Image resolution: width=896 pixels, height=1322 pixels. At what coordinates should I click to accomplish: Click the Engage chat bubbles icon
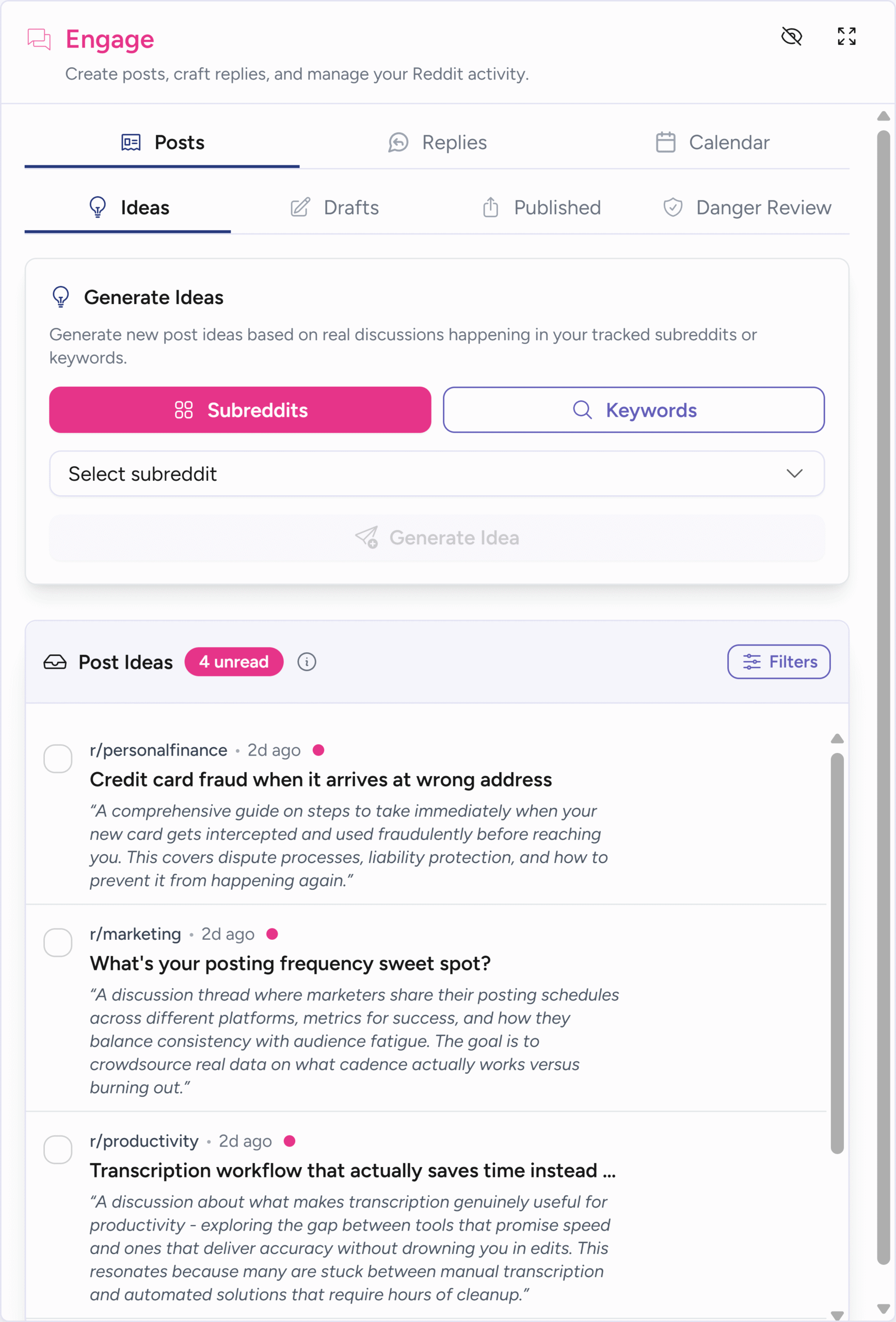click(39, 39)
